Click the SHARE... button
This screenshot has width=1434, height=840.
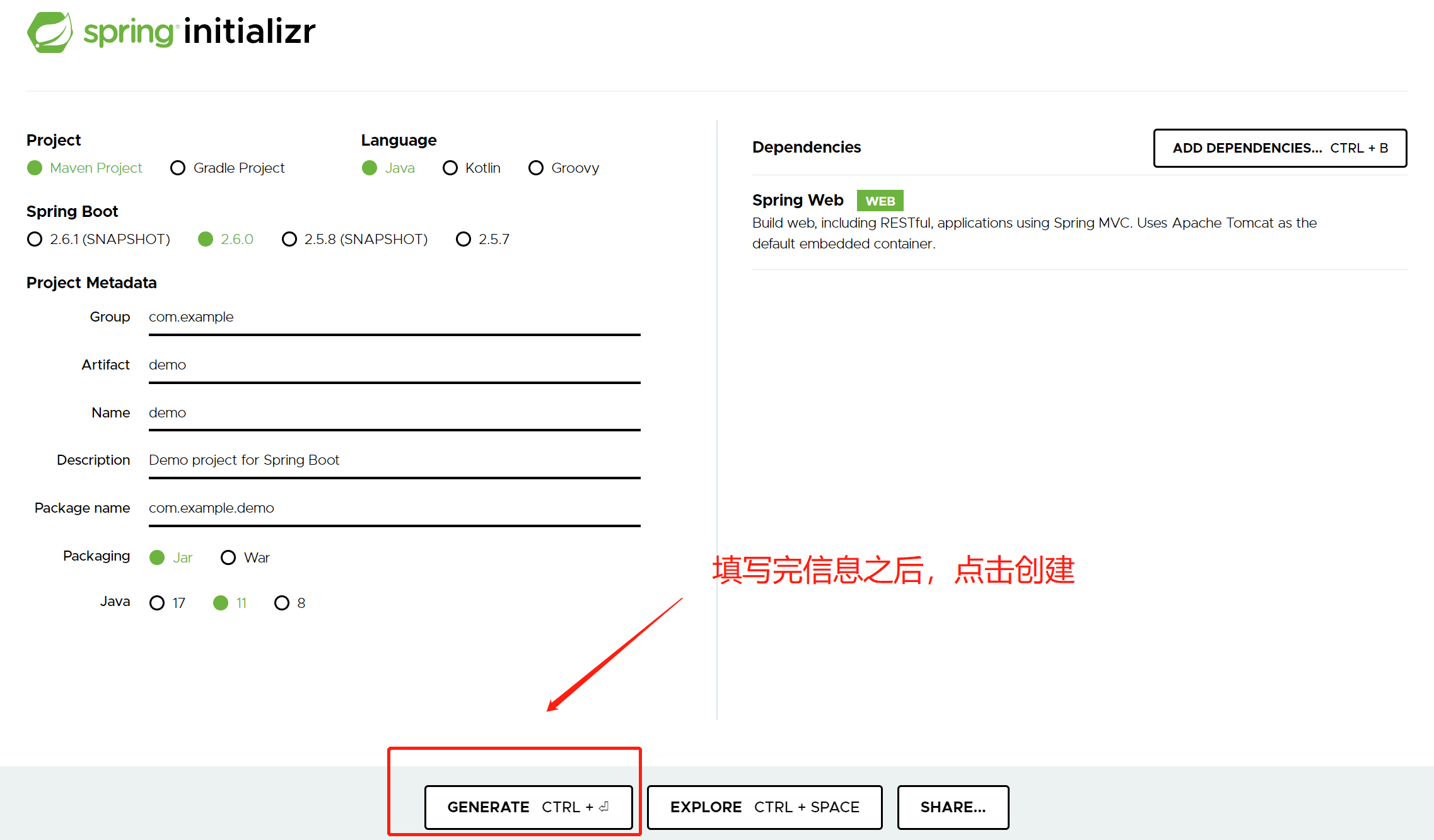952,807
